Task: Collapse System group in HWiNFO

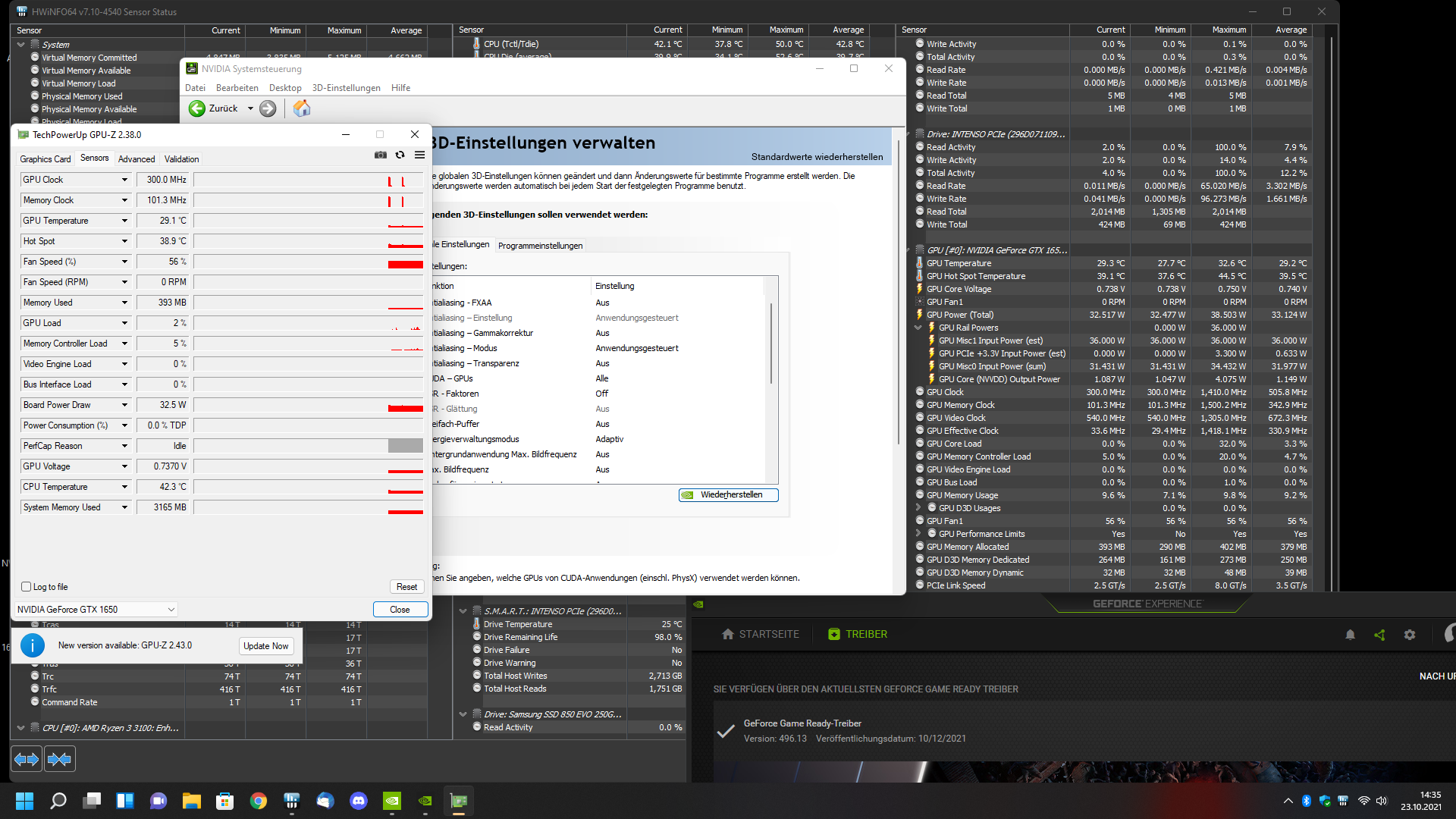Action: pos(20,45)
